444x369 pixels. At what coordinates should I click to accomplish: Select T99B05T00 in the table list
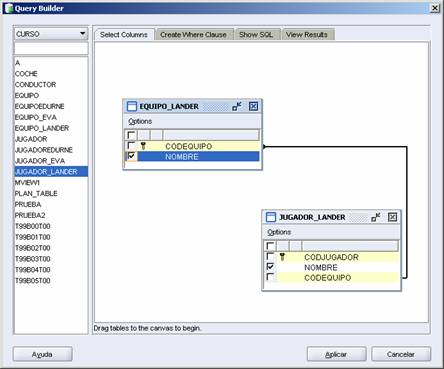coord(51,281)
